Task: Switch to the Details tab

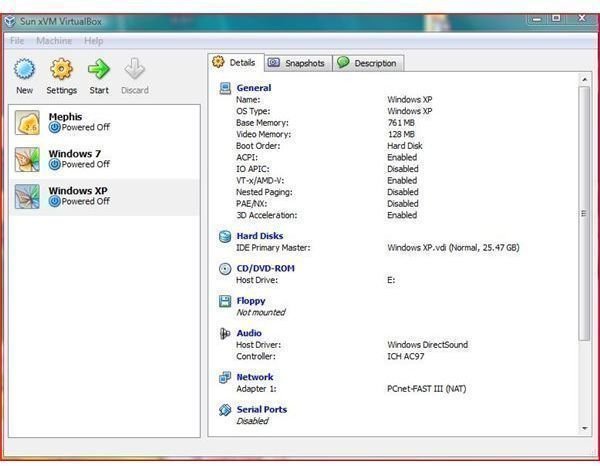Action: pos(236,62)
